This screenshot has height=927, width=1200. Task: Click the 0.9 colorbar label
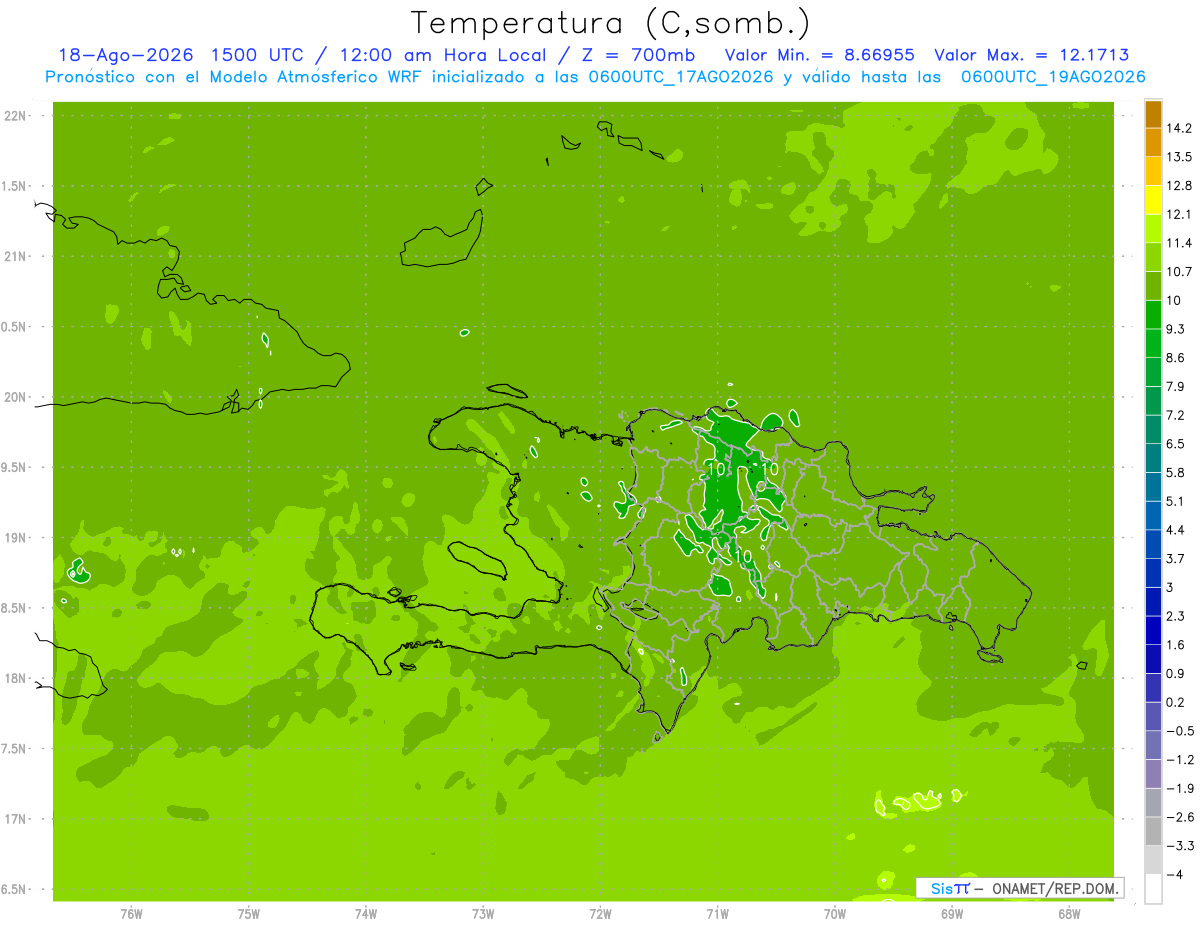(x=1175, y=673)
